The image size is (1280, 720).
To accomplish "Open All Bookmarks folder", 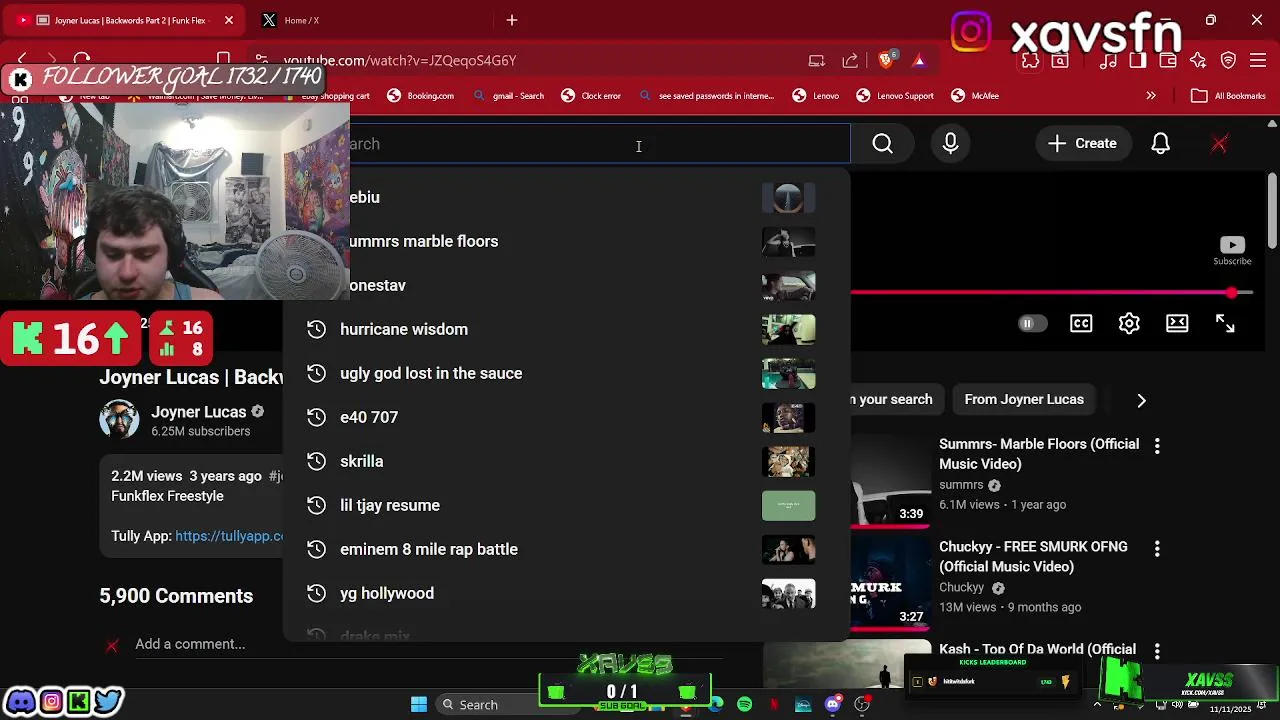I will point(1229,96).
